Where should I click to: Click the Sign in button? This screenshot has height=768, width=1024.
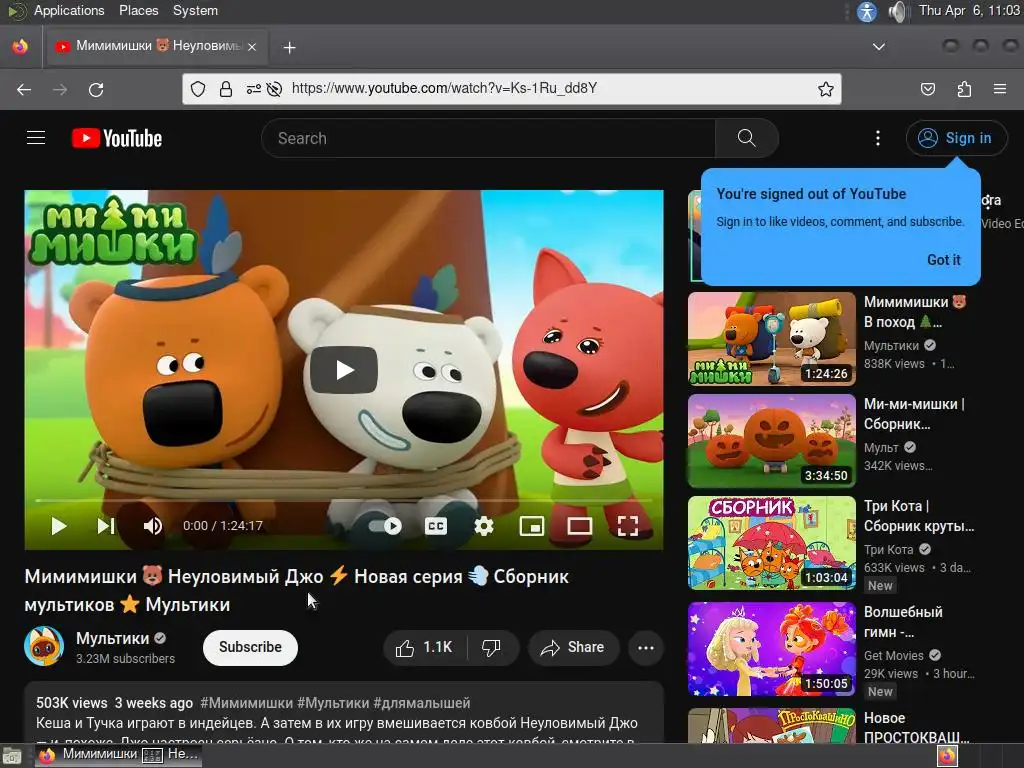click(x=956, y=138)
